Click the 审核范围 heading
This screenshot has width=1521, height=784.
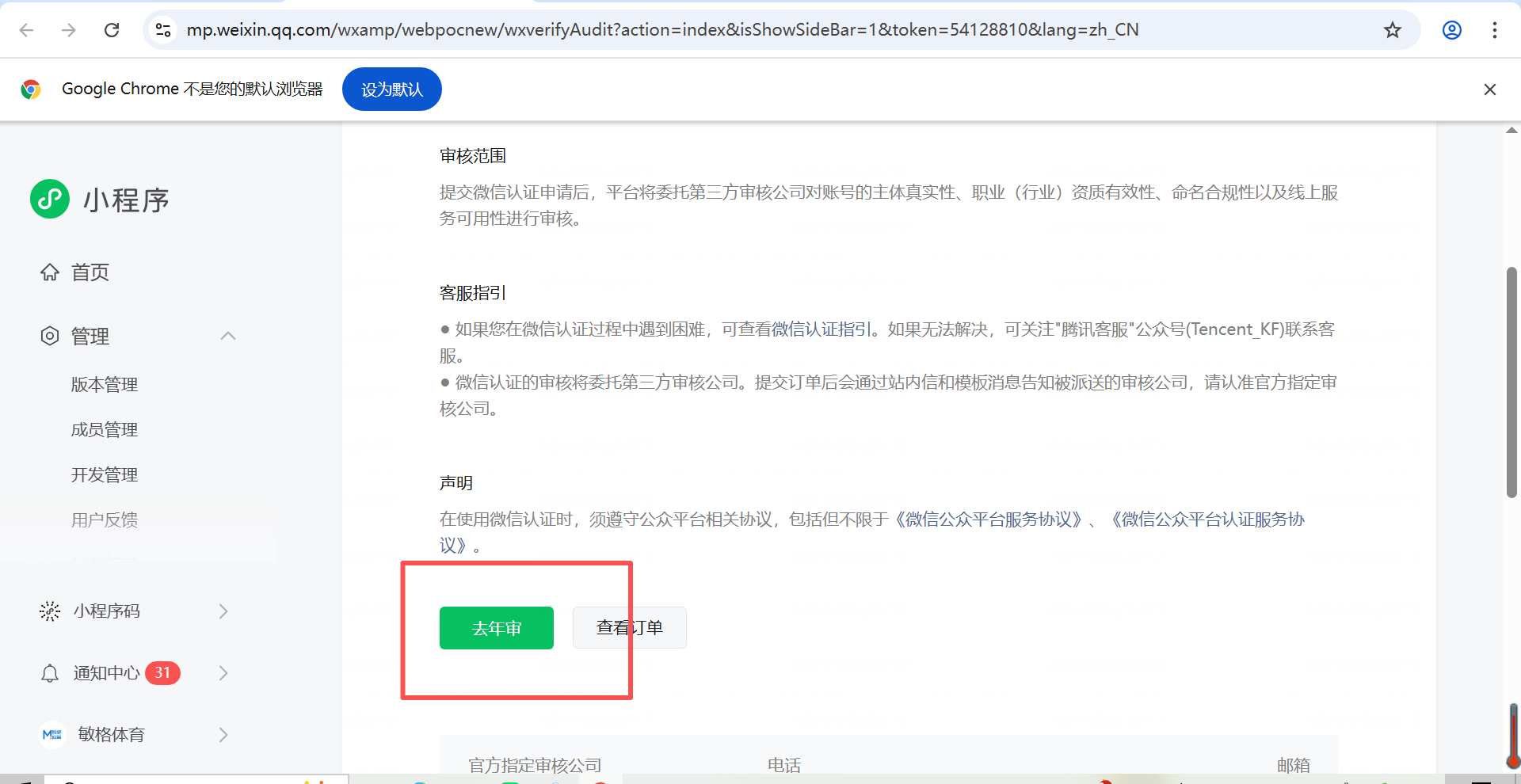(x=473, y=156)
